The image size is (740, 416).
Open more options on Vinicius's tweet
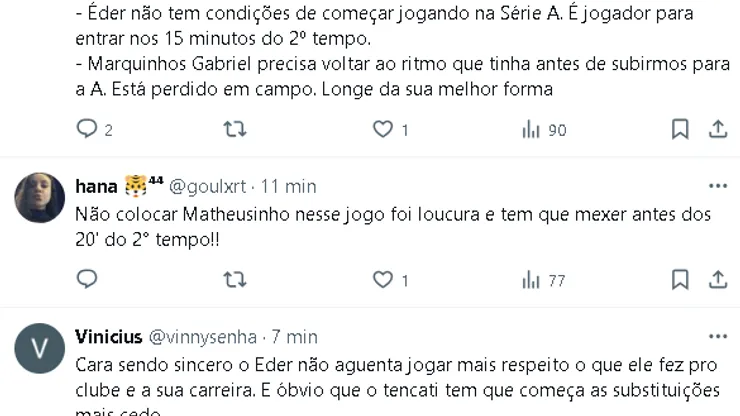tap(718, 337)
